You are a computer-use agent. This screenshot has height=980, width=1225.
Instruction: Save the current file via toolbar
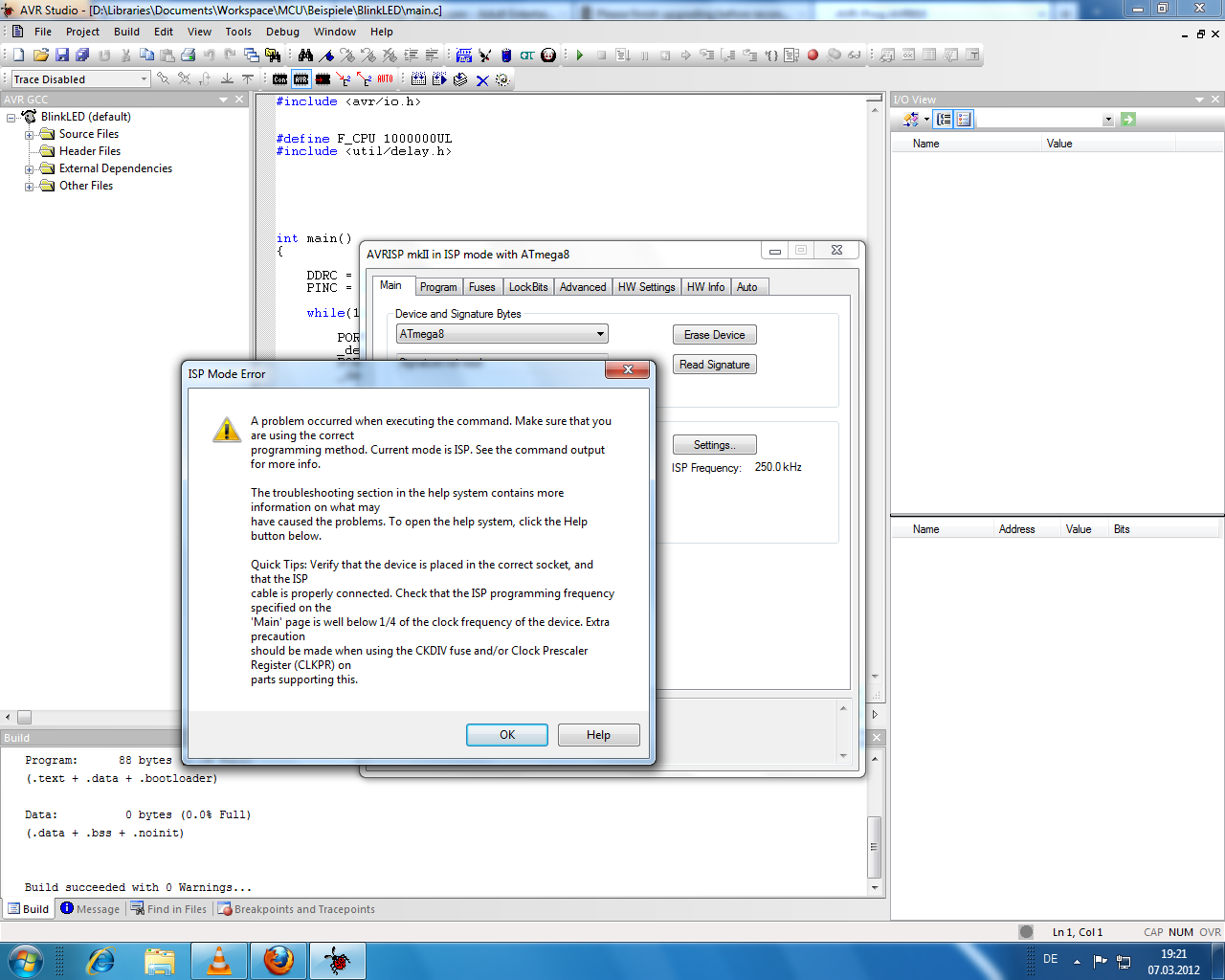click(62, 56)
